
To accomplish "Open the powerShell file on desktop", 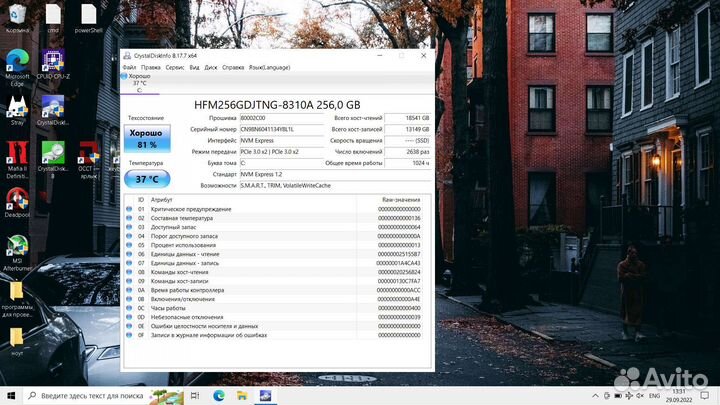I will pyautogui.click(x=88, y=18).
